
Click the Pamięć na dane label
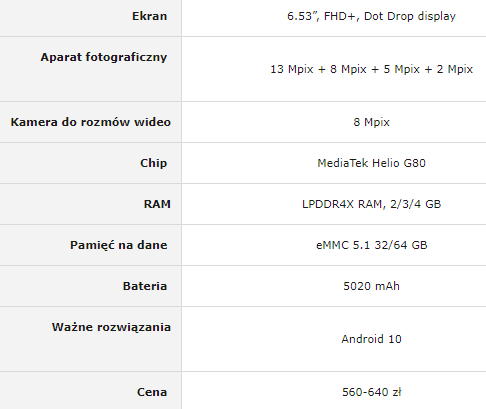[x=118, y=245]
